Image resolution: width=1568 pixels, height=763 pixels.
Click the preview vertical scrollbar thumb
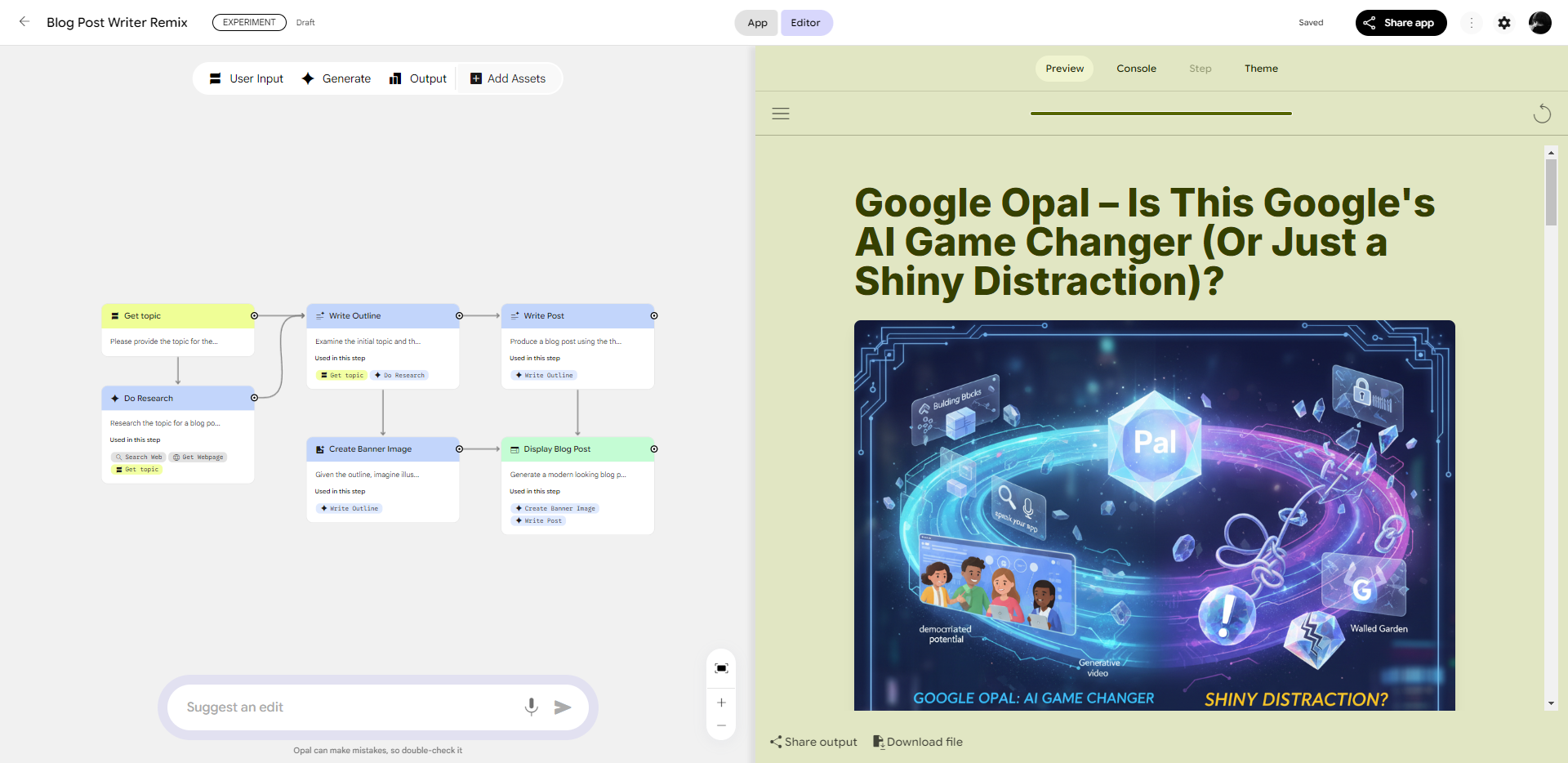pyautogui.click(x=1551, y=192)
